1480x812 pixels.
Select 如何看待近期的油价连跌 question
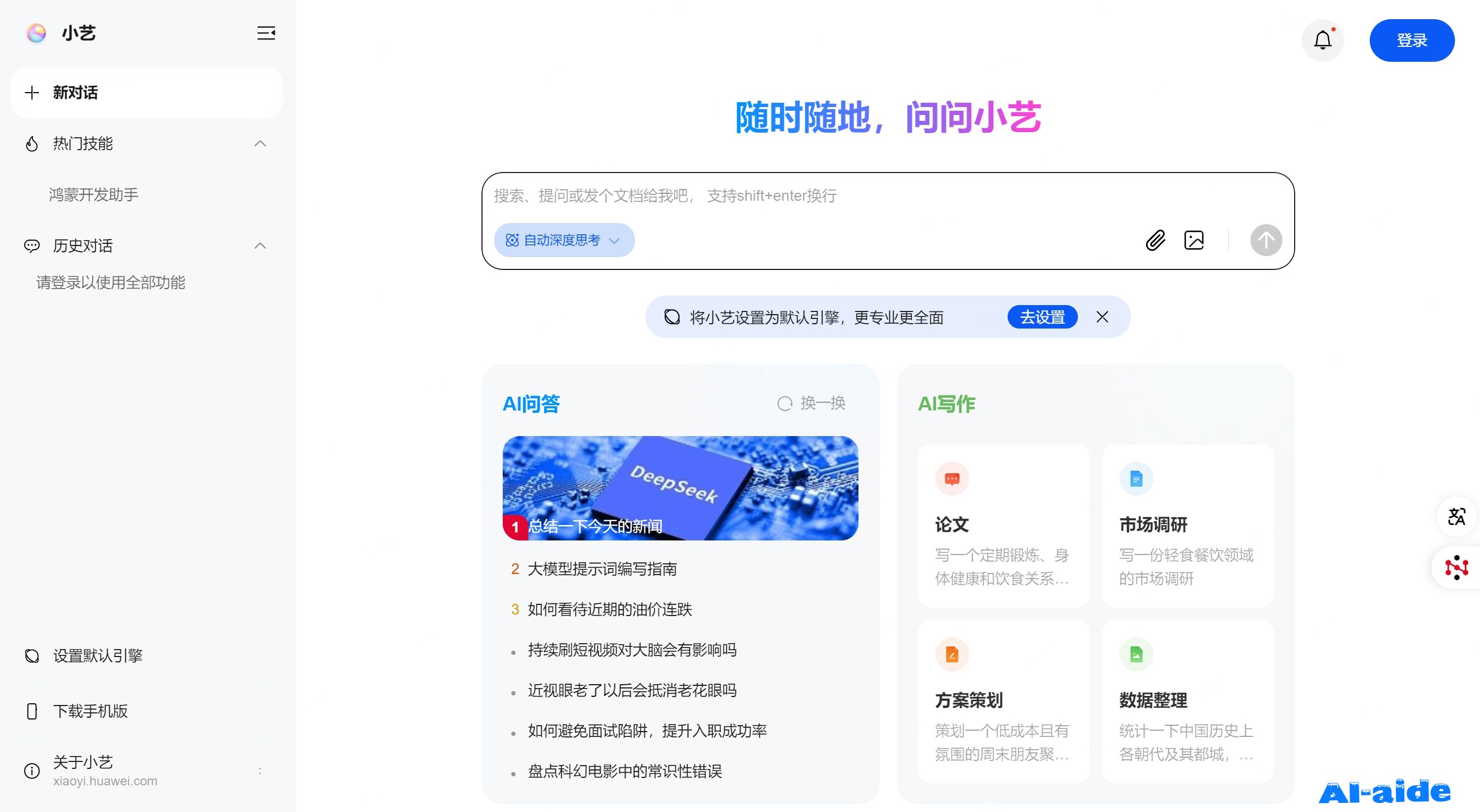pos(610,609)
